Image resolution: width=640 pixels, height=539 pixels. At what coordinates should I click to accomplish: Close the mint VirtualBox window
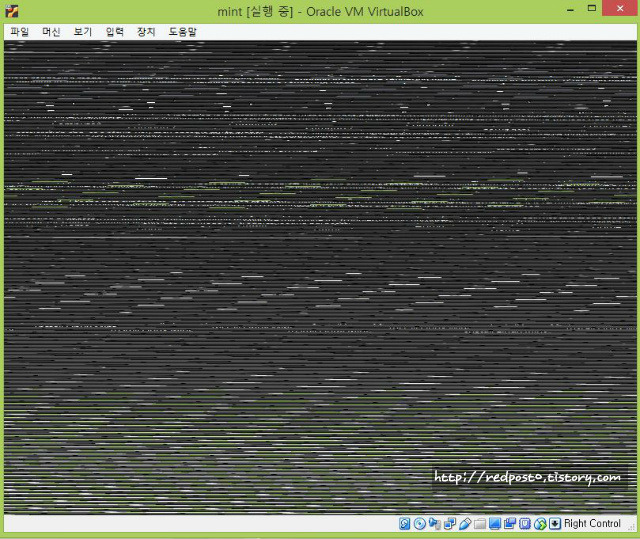click(620, 8)
